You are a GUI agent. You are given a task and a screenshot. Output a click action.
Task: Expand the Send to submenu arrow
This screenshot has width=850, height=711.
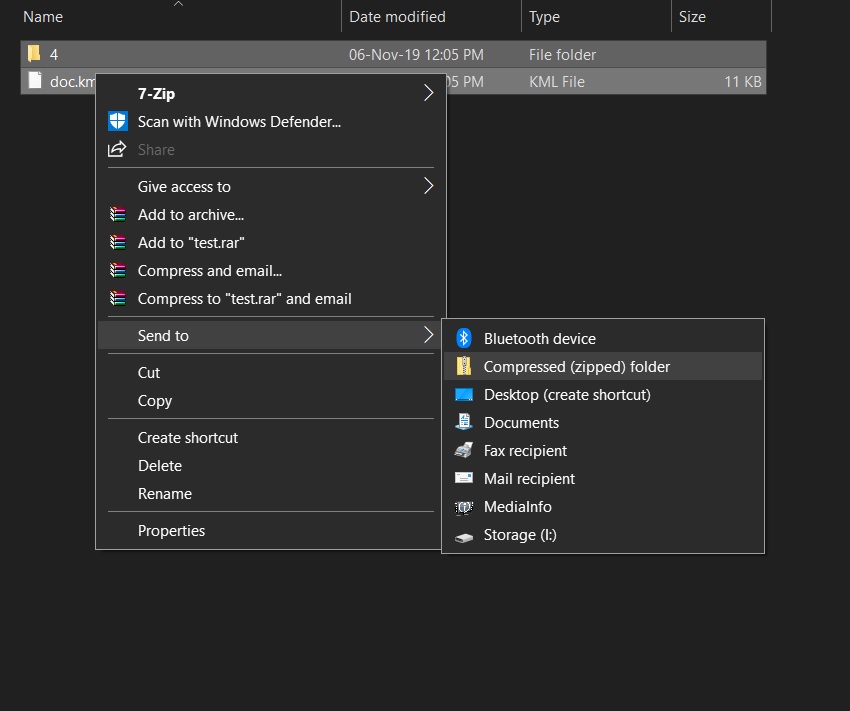[x=428, y=335]
